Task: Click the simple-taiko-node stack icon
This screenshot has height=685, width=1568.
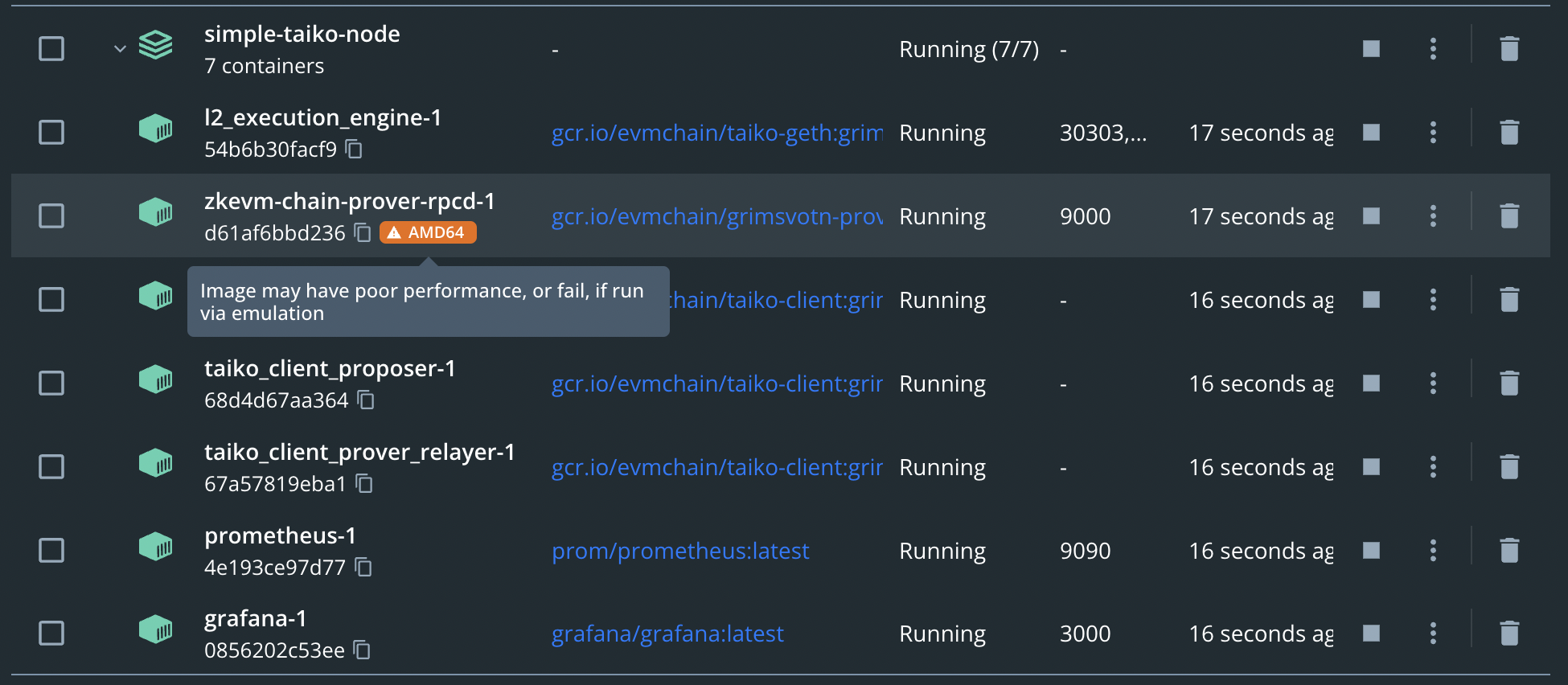Action: (155, 46)
